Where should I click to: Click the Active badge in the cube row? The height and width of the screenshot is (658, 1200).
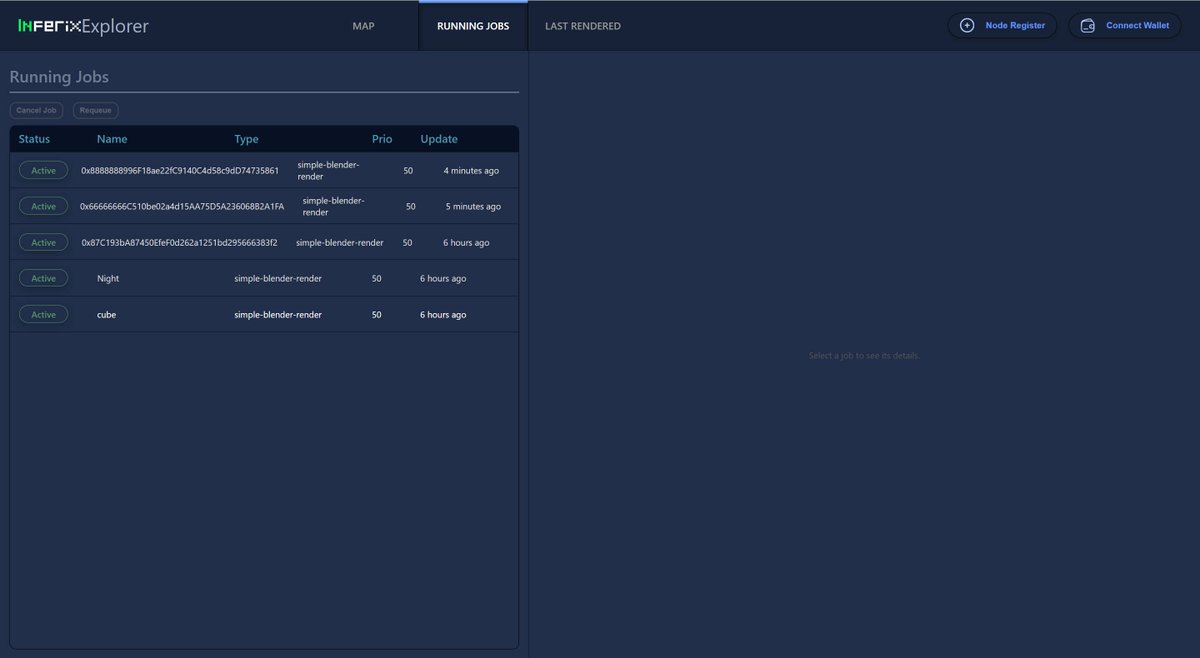pyautogui.click(x=44, y=315)
